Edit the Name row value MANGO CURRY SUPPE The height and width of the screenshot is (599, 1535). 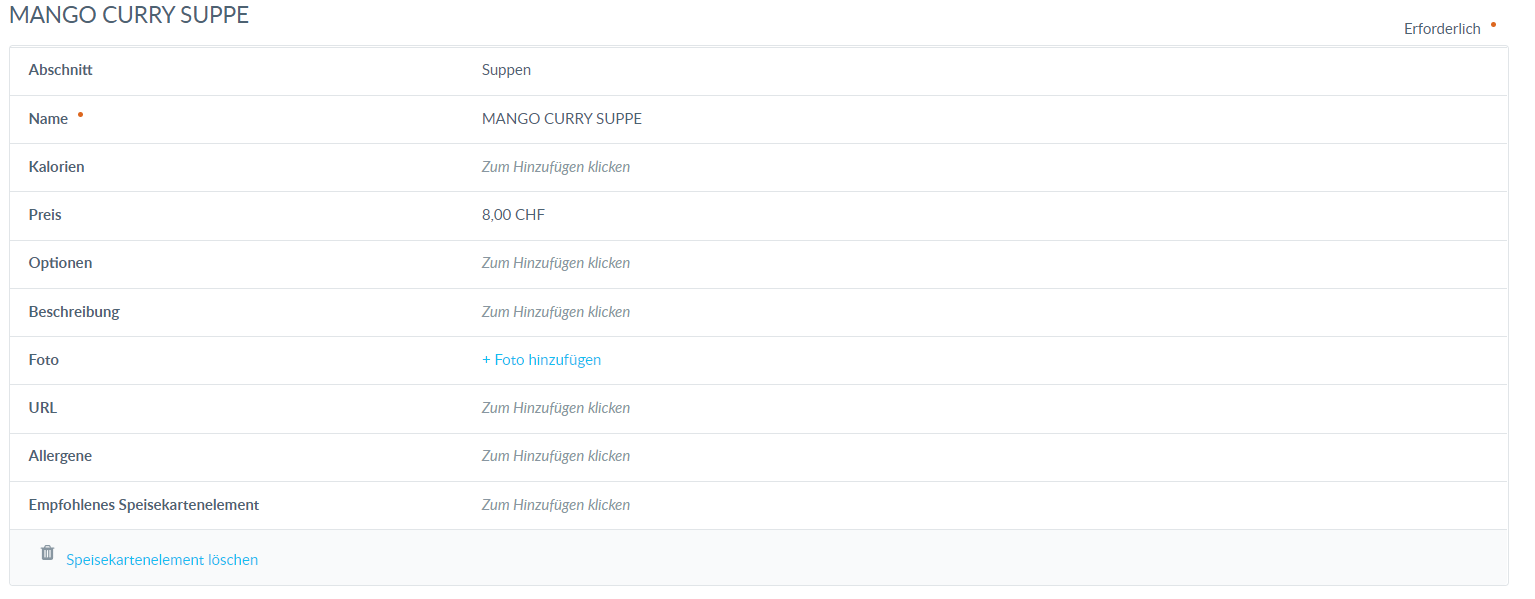[561, 119]
